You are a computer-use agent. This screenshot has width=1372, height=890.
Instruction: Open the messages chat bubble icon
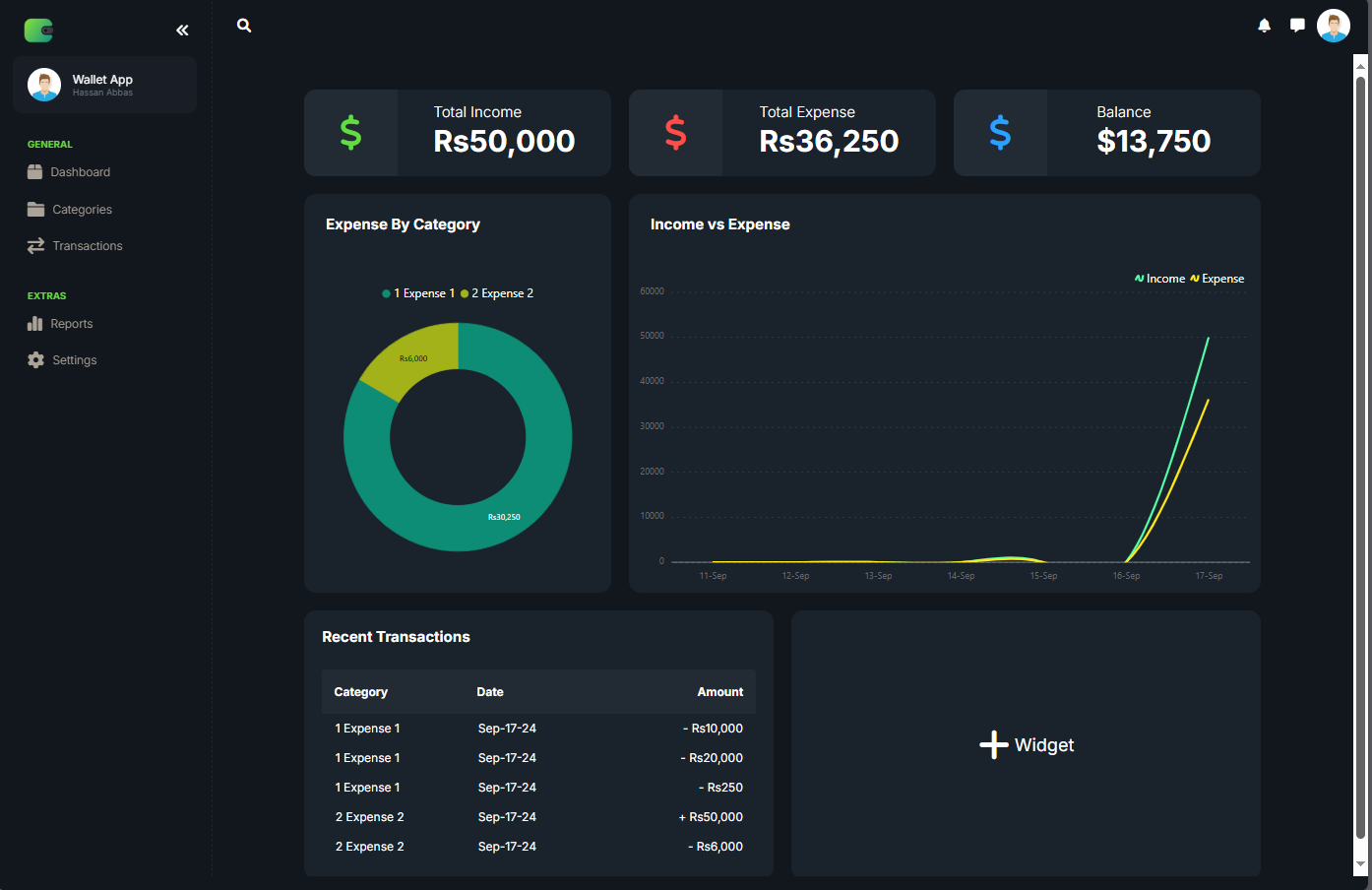click(1297, 26)
